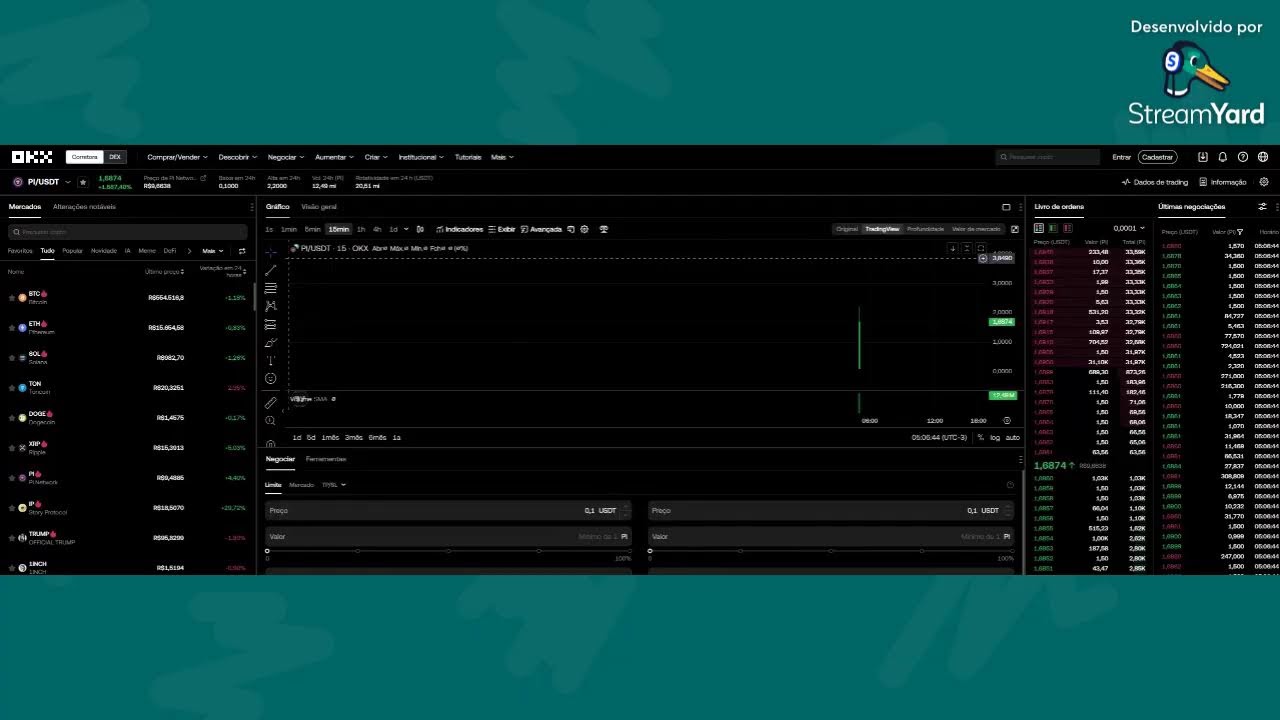The width and height of the screenshot is (1280, 720).
Task: Select the chart zoom-in tool
Action: pyautogui.click(x=271, y=420)
